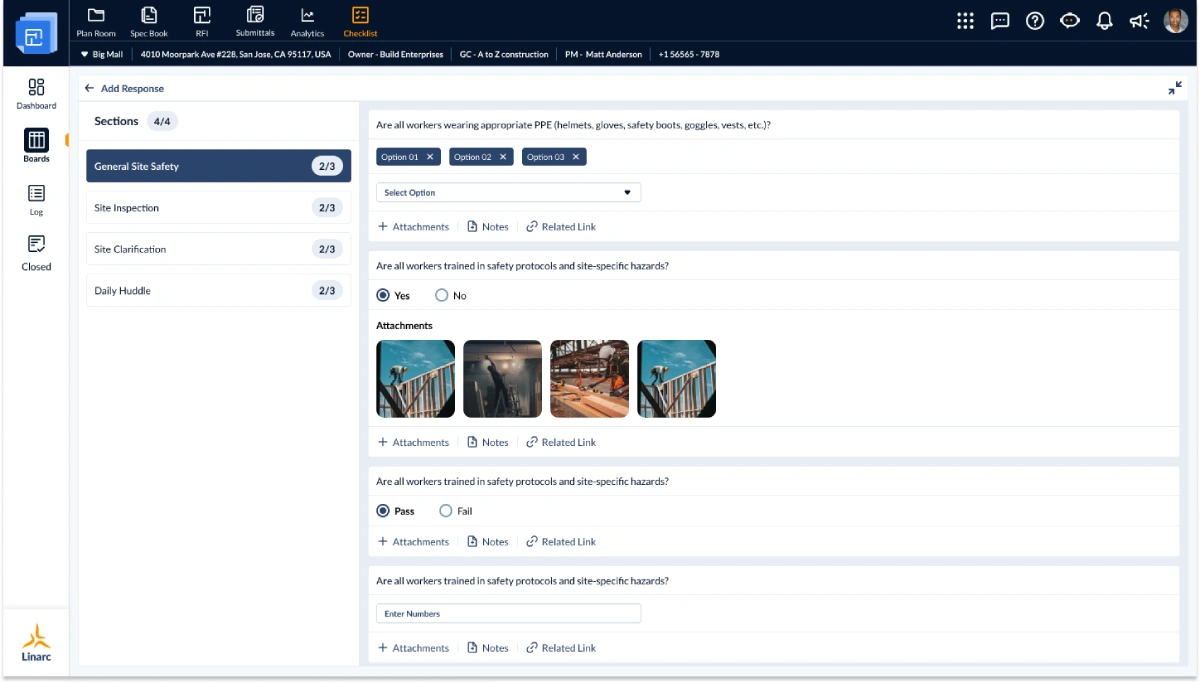
Task: Select General Site Safety section
Action: pyautogui.click(x=218, y=166)
